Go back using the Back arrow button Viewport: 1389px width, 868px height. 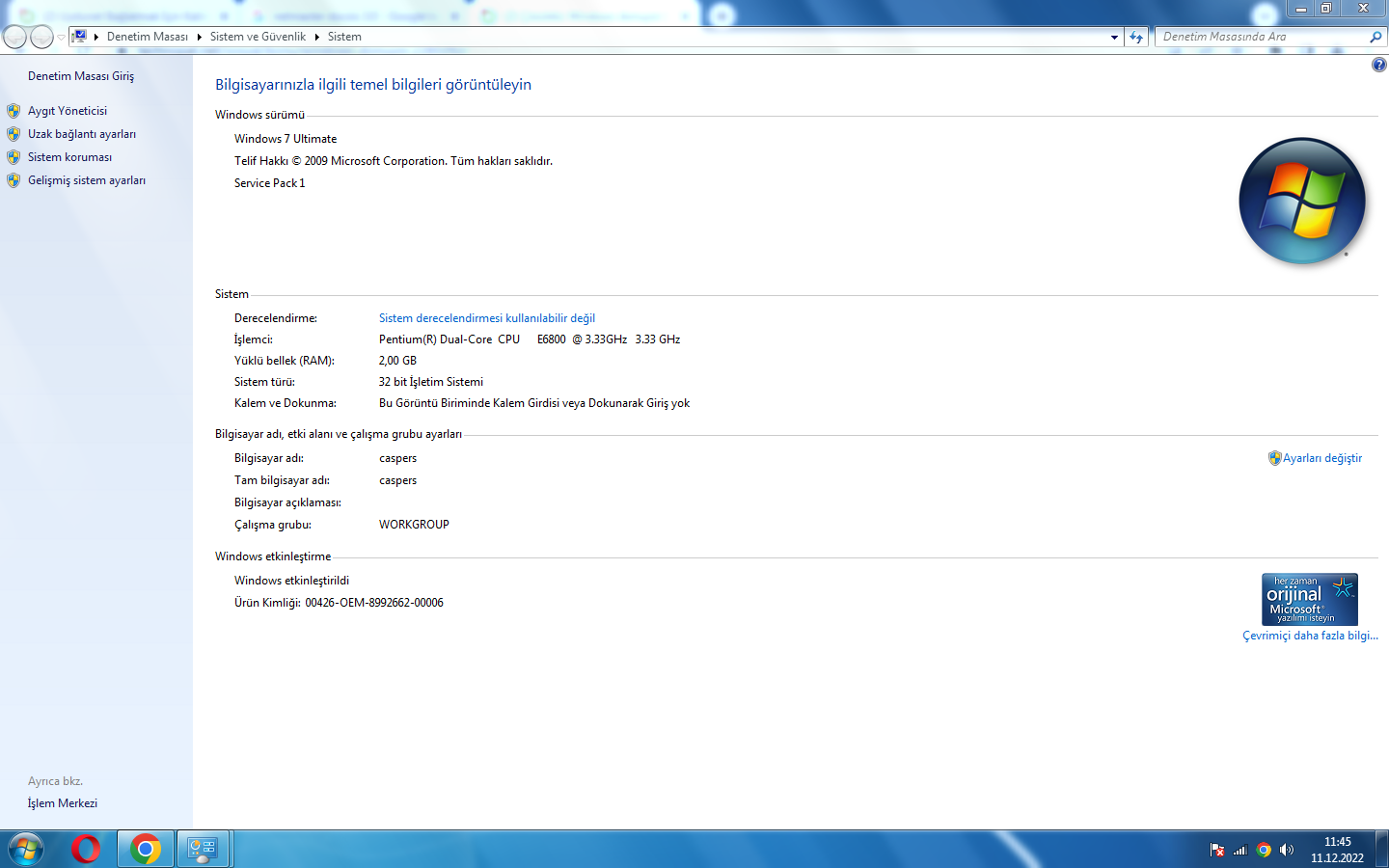click(14, 37)
